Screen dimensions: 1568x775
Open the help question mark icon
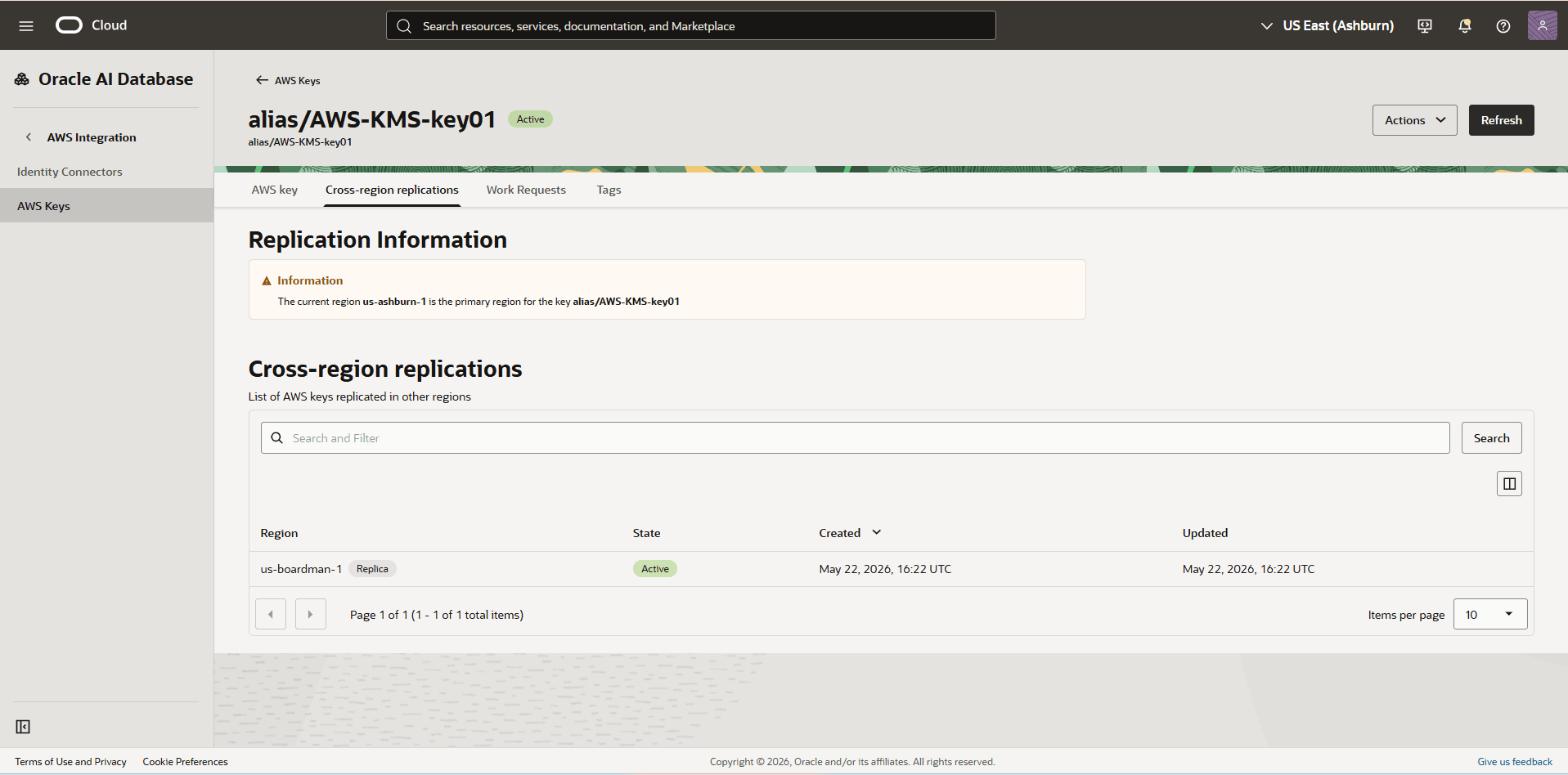(x=1503, y=25)
